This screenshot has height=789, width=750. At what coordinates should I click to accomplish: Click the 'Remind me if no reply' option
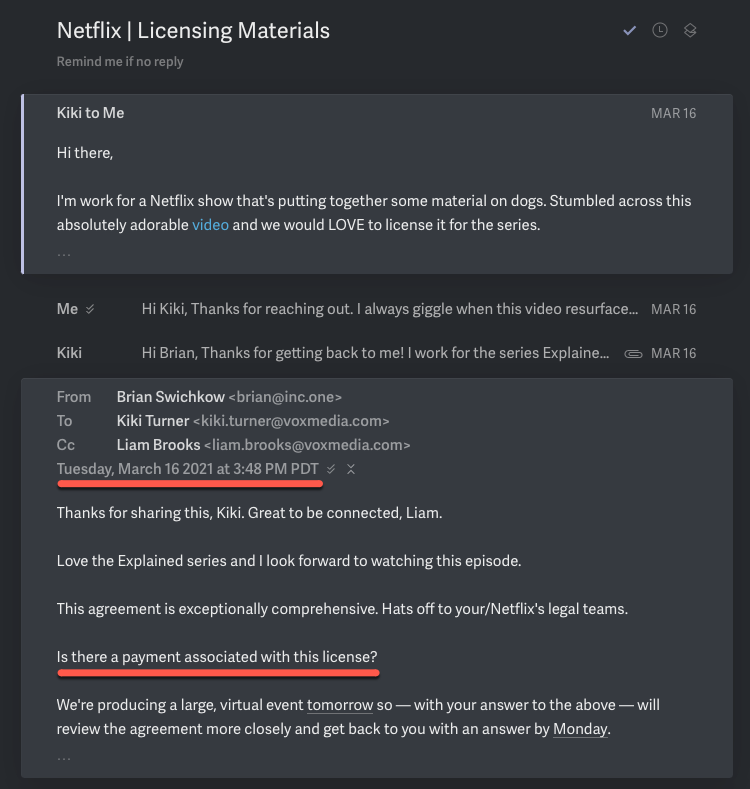[120, 61]
